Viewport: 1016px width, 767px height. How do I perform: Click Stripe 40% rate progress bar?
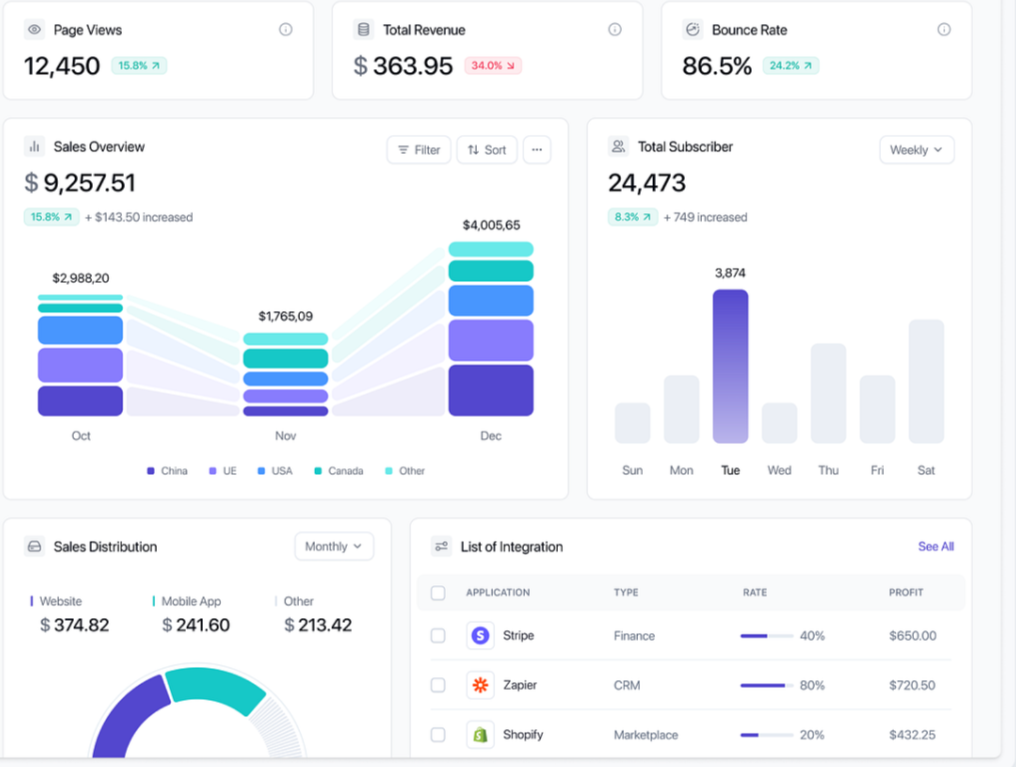tap(767, 636)
